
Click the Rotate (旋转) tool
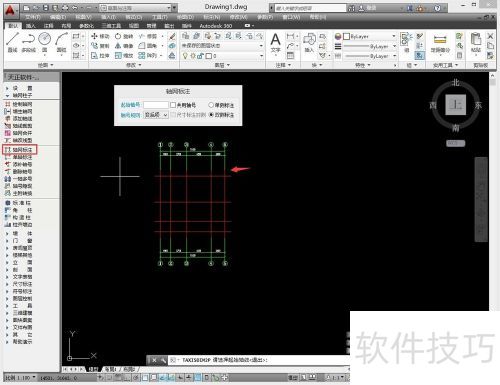124,36
